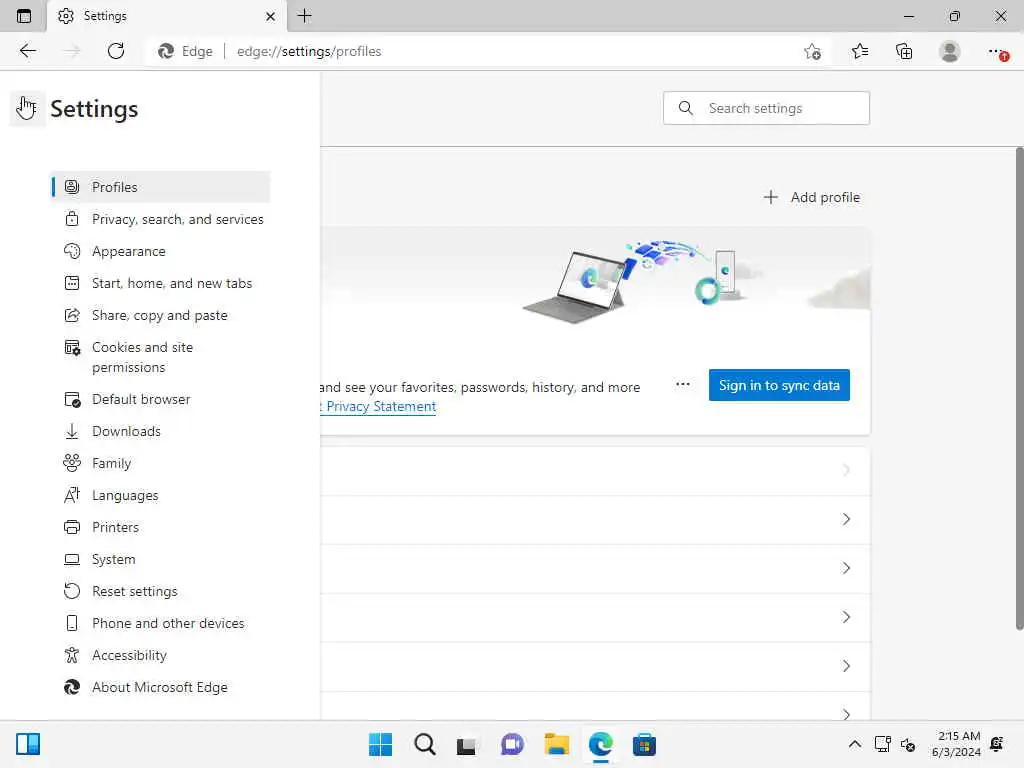Open the Chat app on taskbar
The width and height of the screenshot is (1024, 768).
[x=512, y=744]
